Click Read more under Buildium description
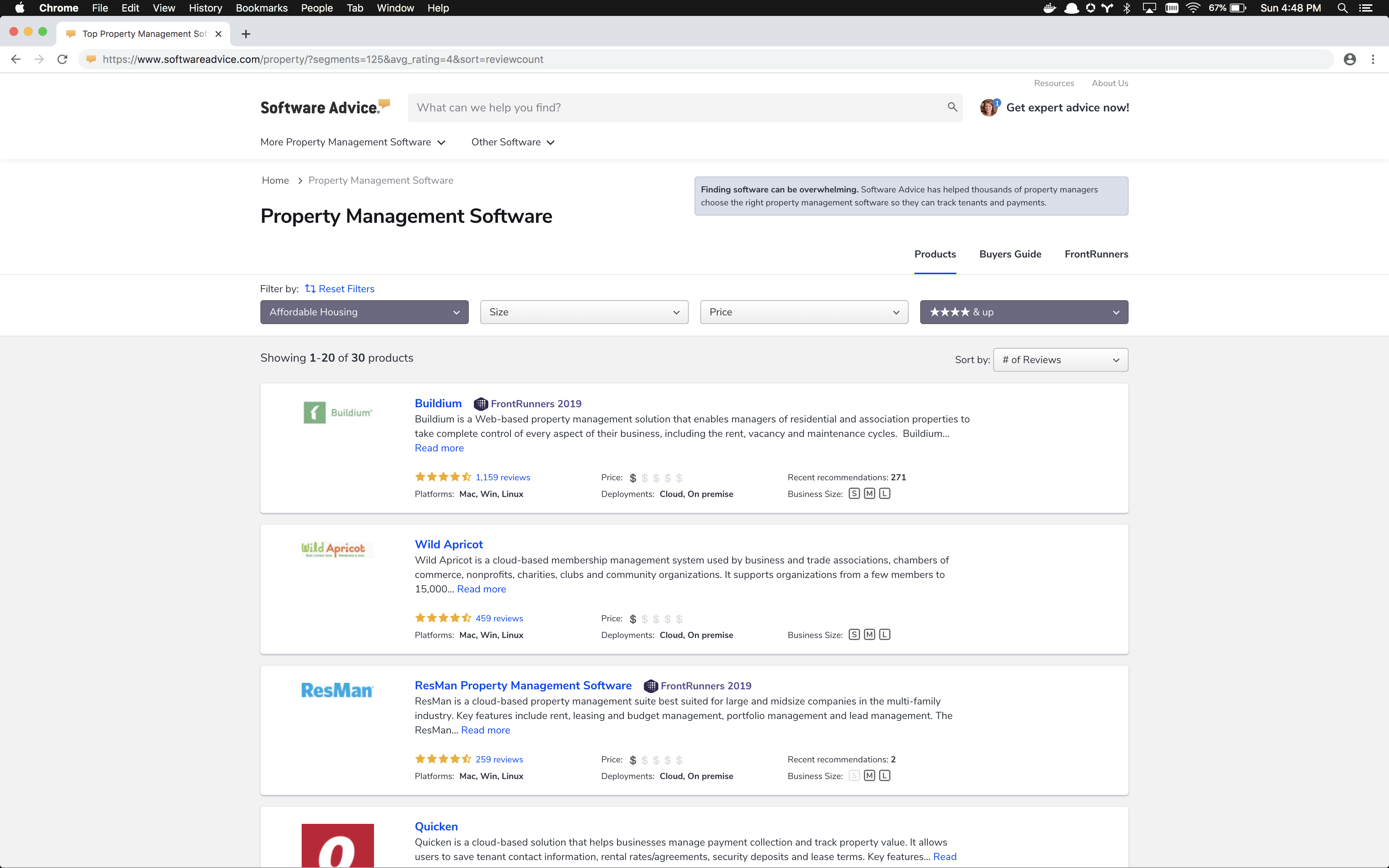 click(x=439, y=448)
